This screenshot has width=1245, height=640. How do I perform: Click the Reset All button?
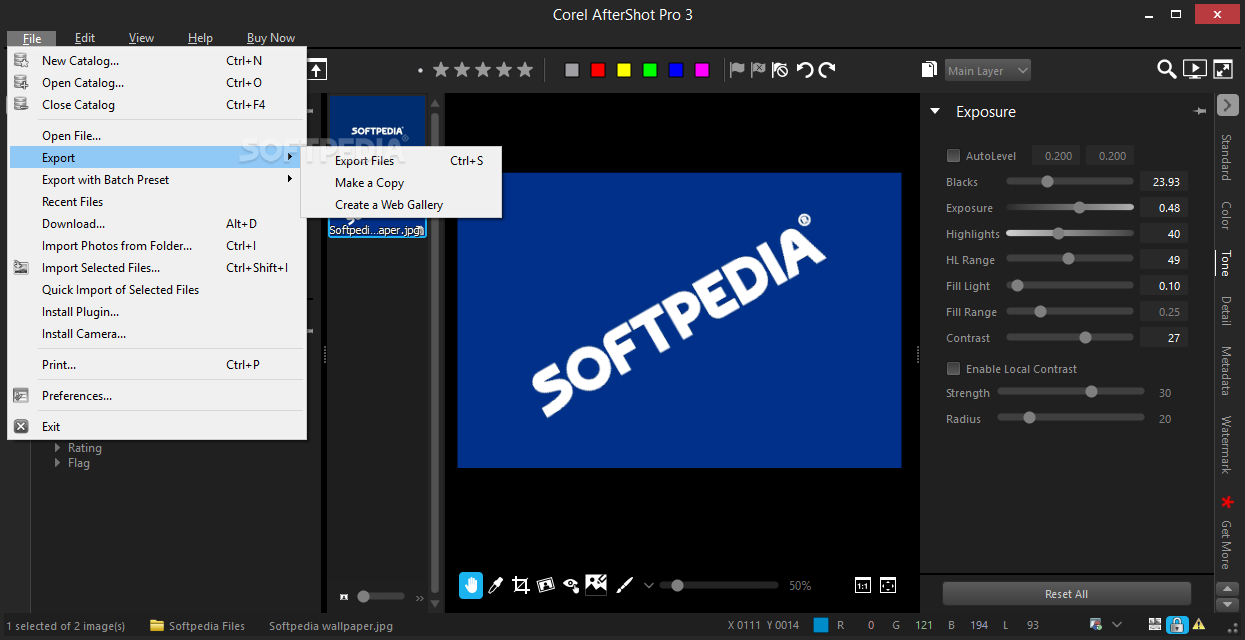coord(1066,594)
